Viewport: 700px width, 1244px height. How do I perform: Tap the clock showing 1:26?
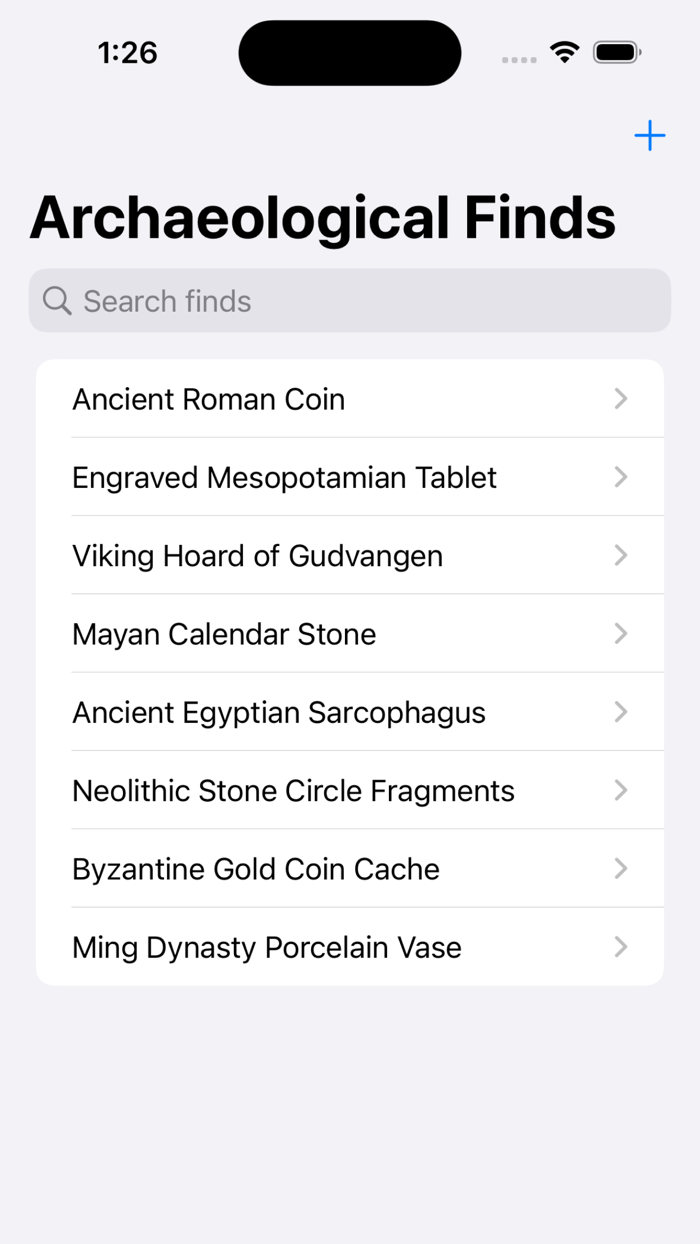[x=127, y=52]
